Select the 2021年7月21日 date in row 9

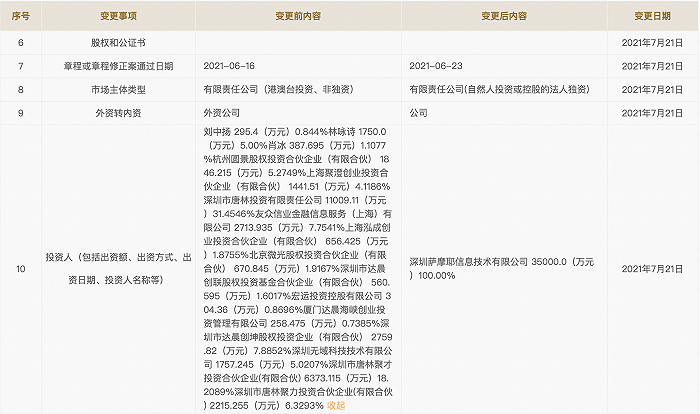pyautogui.click(x=652, y=113)
